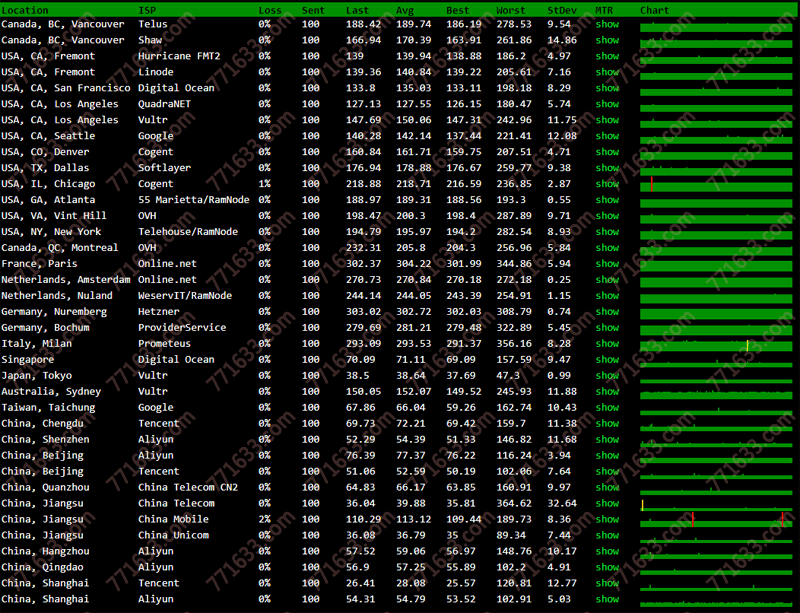Select 'Japan, Tokyo' location cell
The height and width of the screenshot is (613, 800).
[36, 375]
